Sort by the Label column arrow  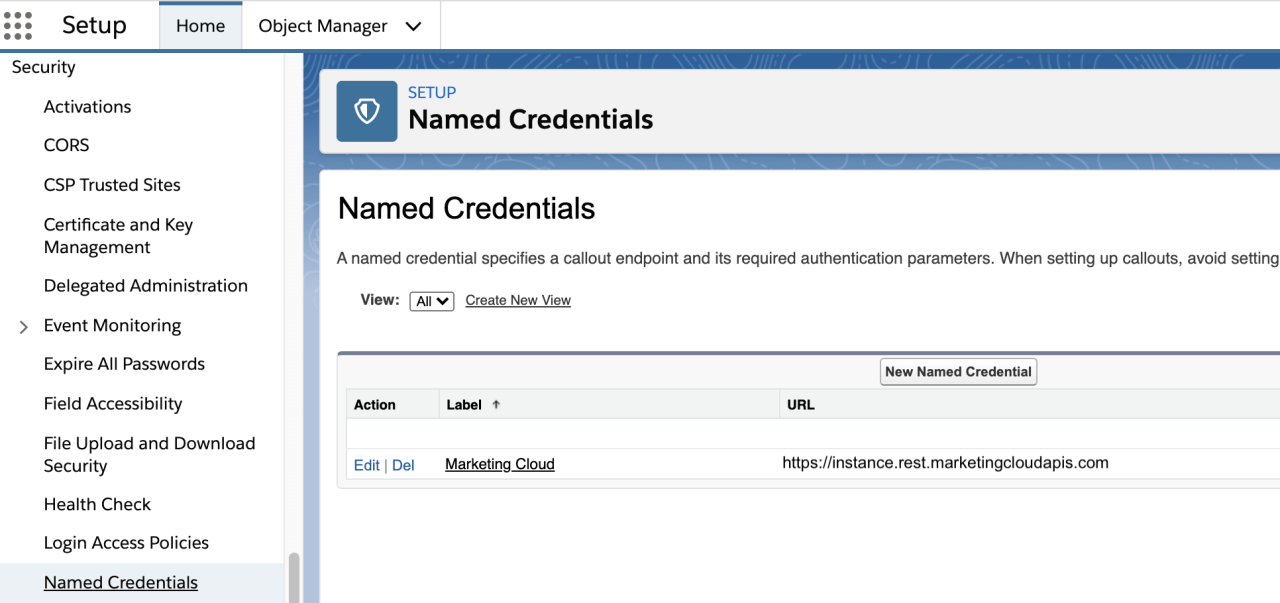(x=496, y=405)
